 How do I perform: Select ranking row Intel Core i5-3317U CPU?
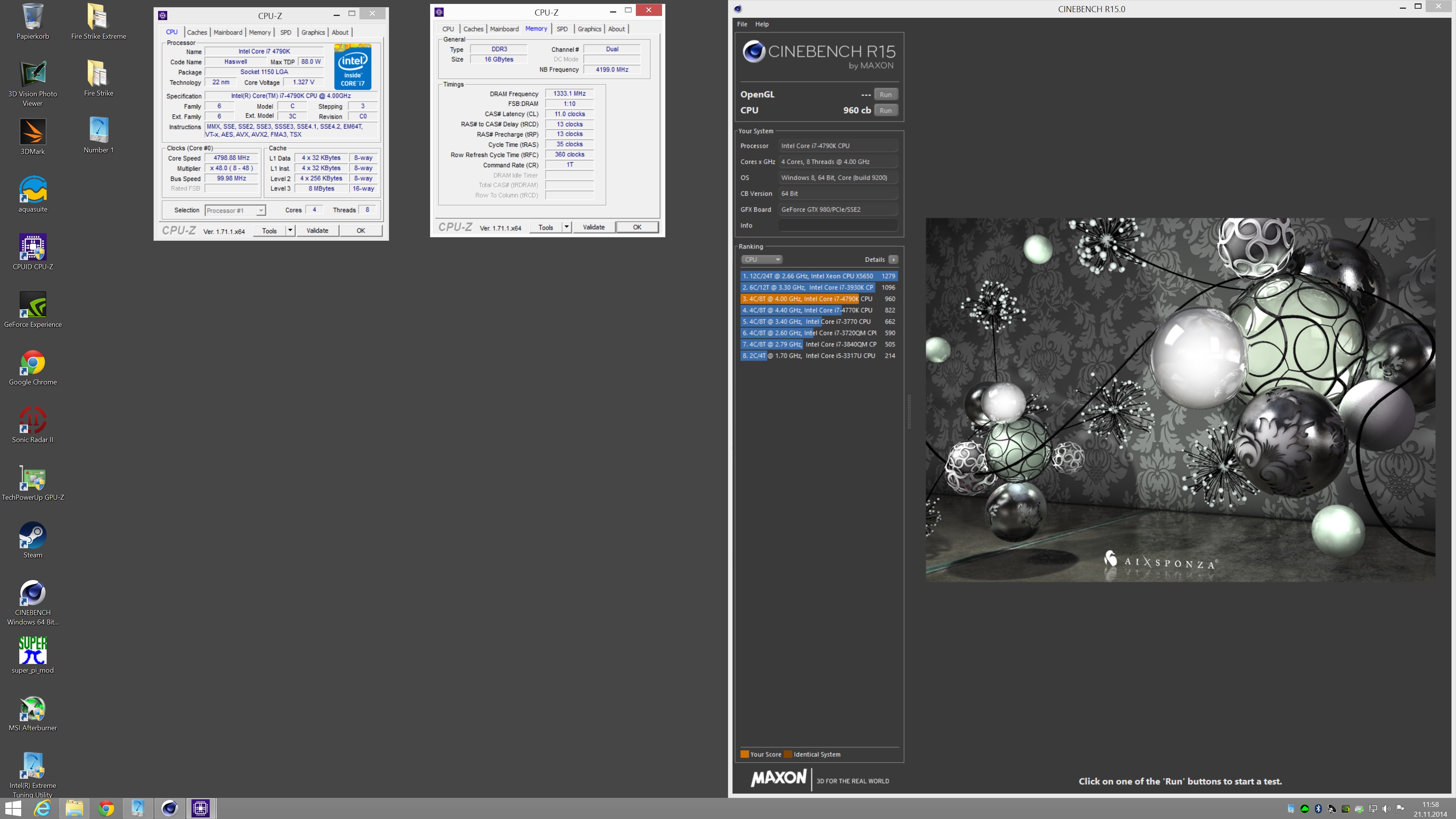[819, 356]
